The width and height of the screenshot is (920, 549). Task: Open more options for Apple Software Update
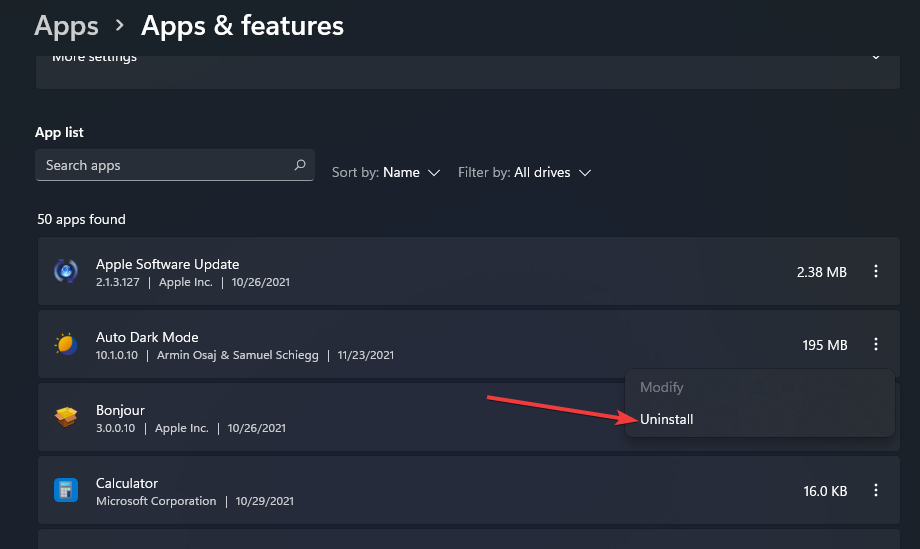tap(875, 271)
